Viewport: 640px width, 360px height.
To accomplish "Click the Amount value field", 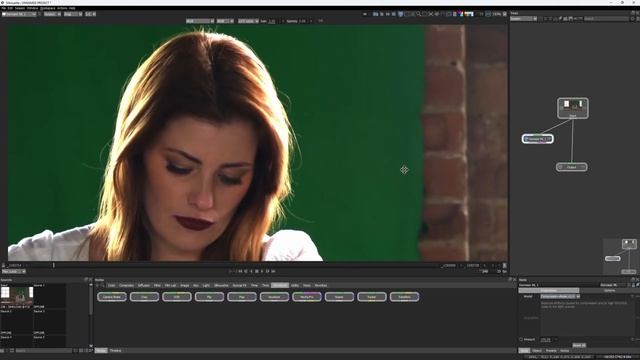I will (546, 340).
